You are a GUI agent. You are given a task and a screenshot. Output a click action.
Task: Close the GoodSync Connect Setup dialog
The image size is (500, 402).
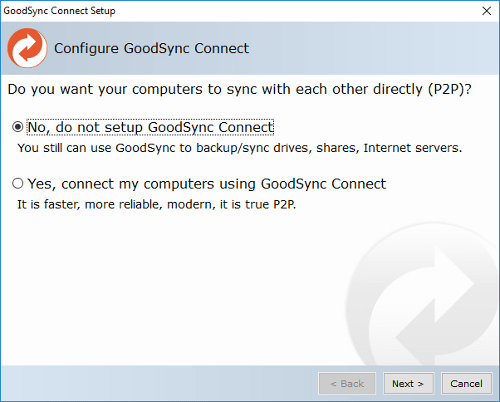(487, 11)
